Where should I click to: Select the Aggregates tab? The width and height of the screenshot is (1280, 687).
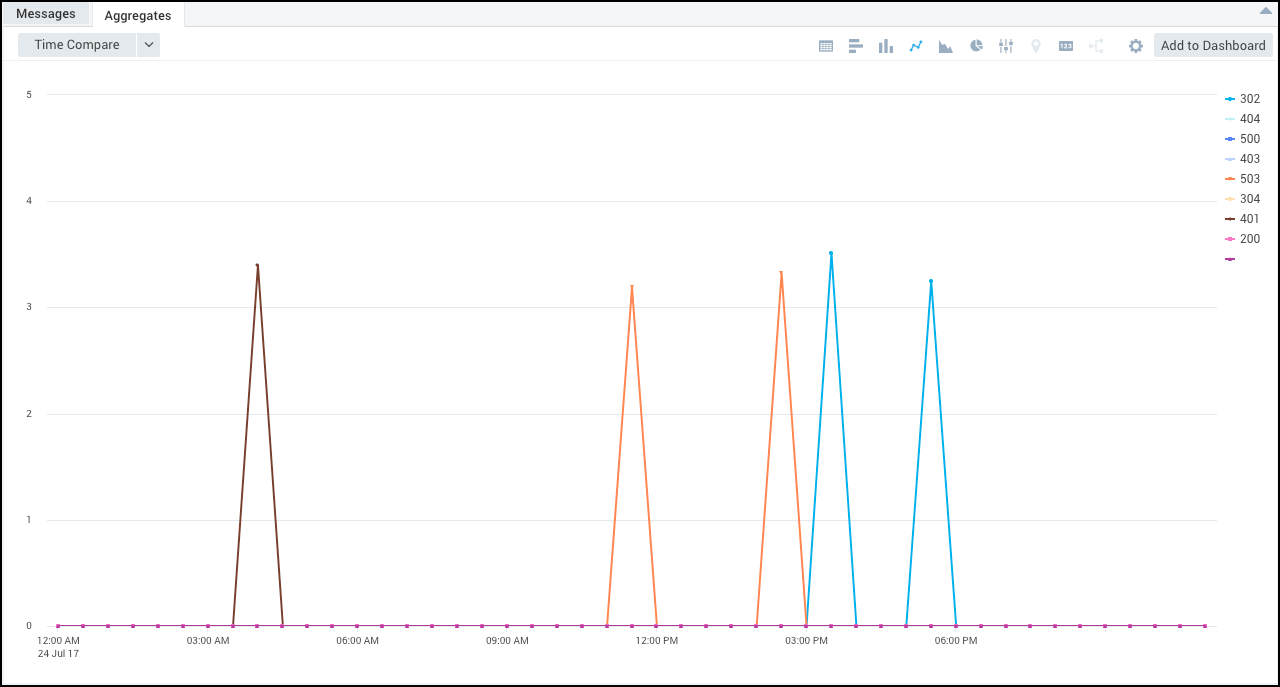(138, 15)
